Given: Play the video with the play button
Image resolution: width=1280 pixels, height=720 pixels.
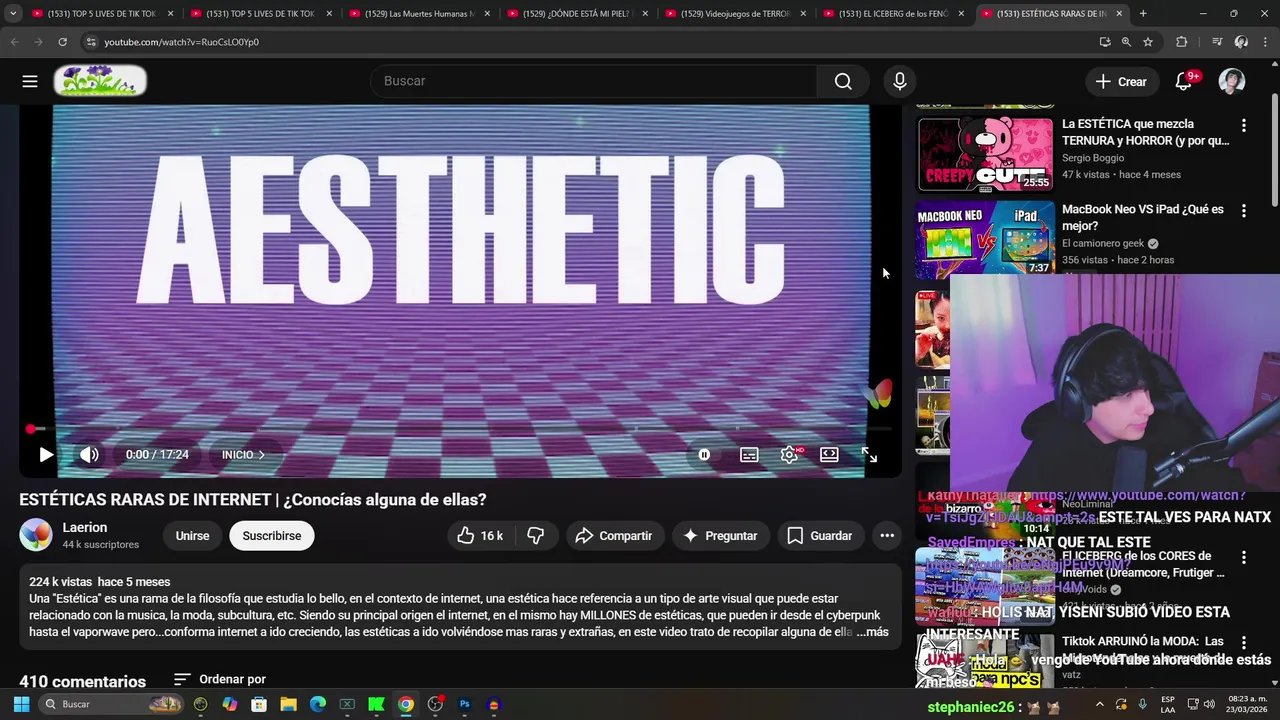Looking at the screenshot, I should click(46, 455).
